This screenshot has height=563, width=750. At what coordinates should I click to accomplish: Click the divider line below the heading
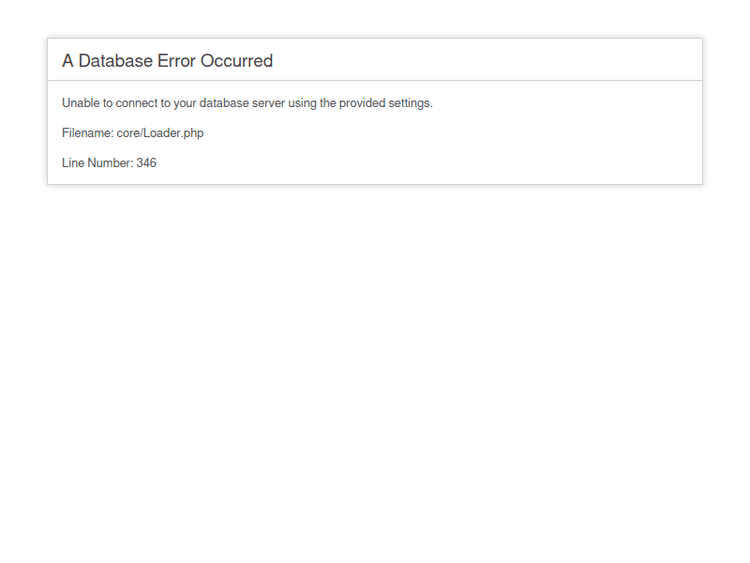tap(375, 80)
